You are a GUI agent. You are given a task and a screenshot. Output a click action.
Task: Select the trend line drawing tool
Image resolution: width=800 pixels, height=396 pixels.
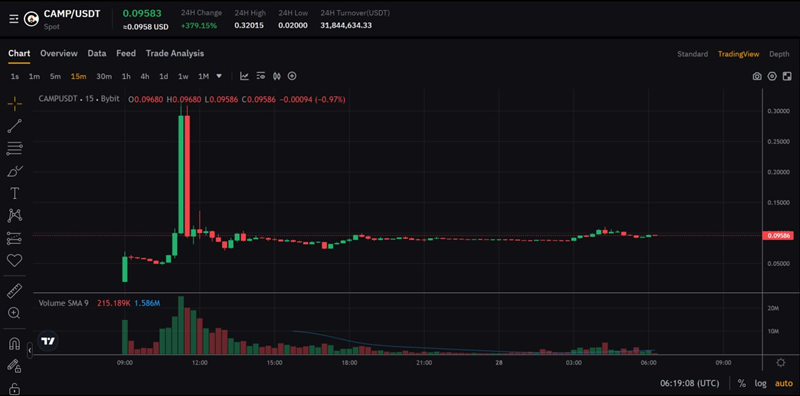[x=14, y=126]
